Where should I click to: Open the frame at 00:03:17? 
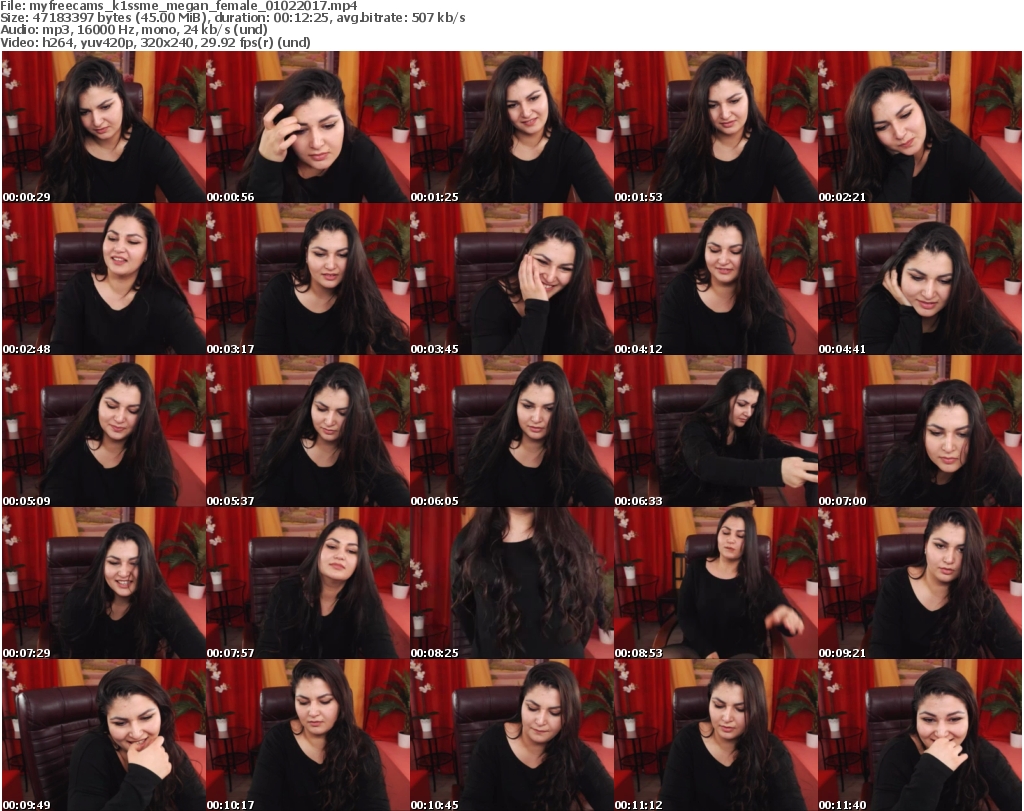click(x=308, y=279)
